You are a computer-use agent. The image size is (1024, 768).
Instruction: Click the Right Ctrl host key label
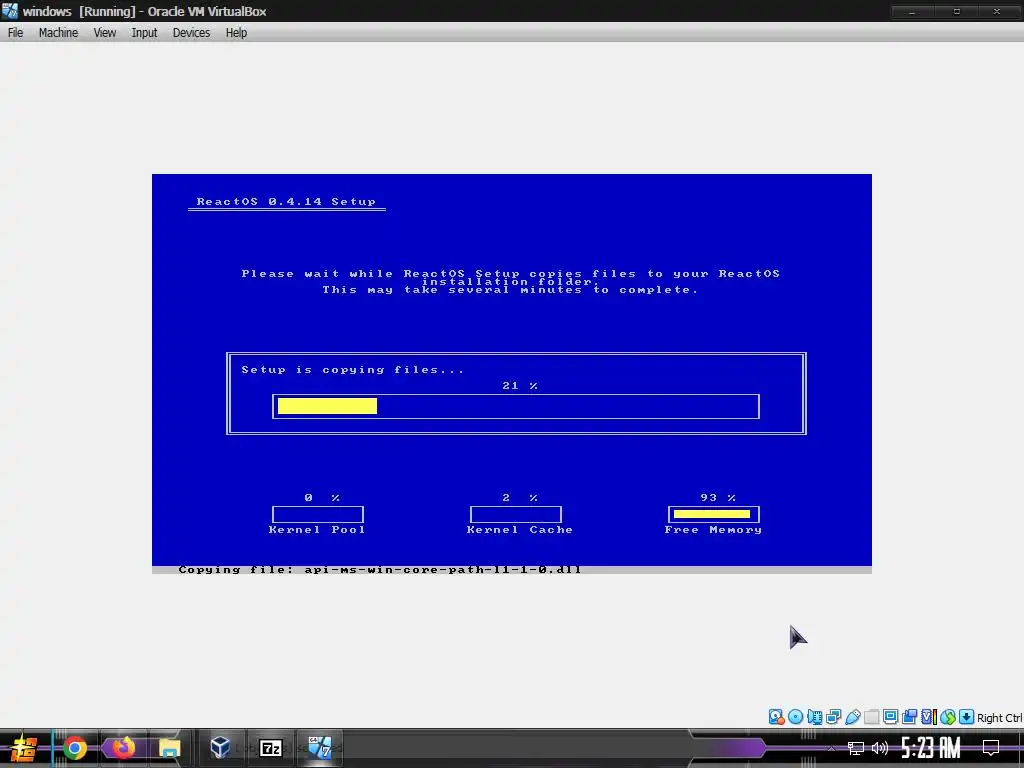pyautogui.click(x=1000, y=718)
